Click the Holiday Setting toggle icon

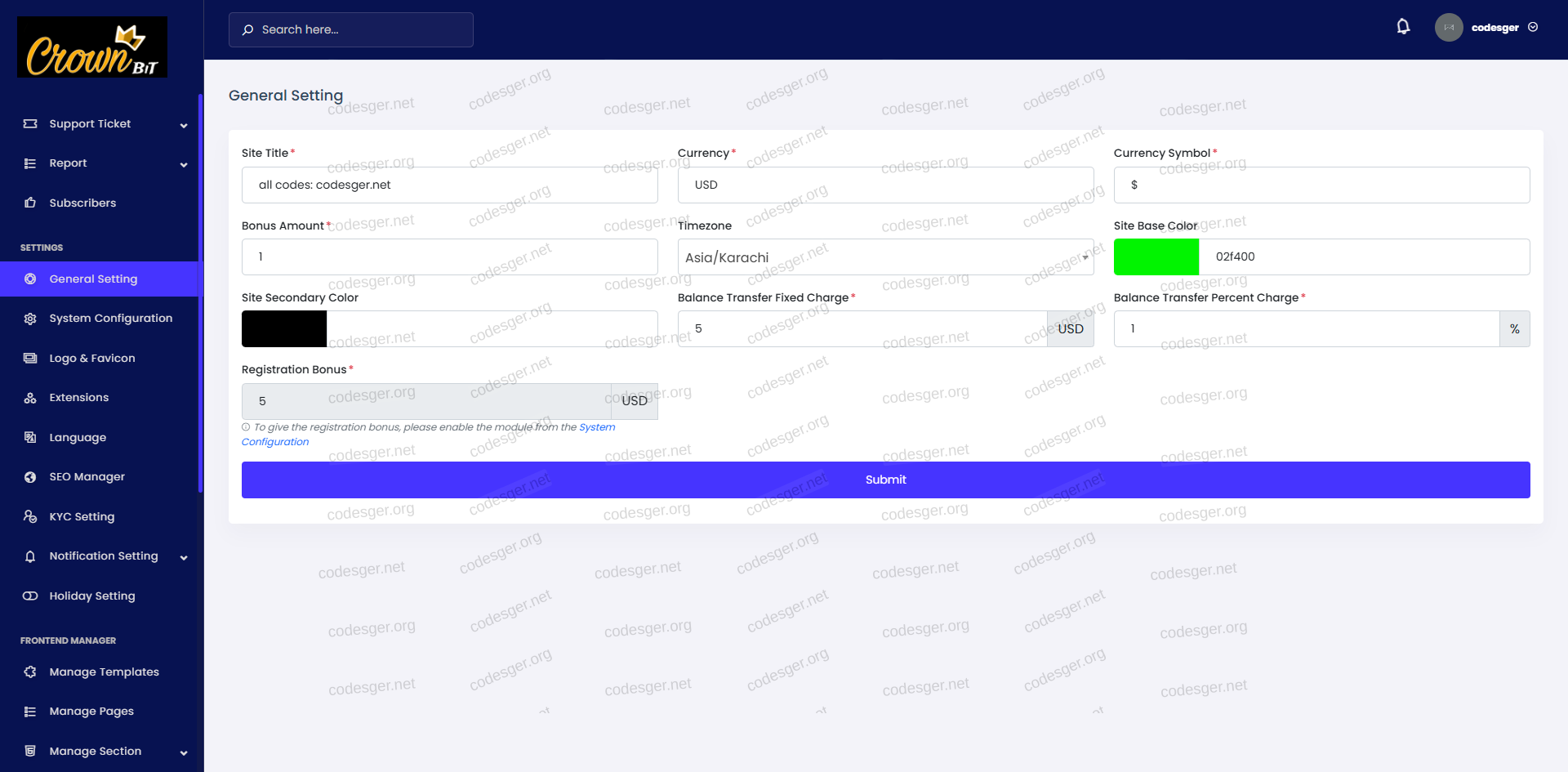[x=30, y=596]
